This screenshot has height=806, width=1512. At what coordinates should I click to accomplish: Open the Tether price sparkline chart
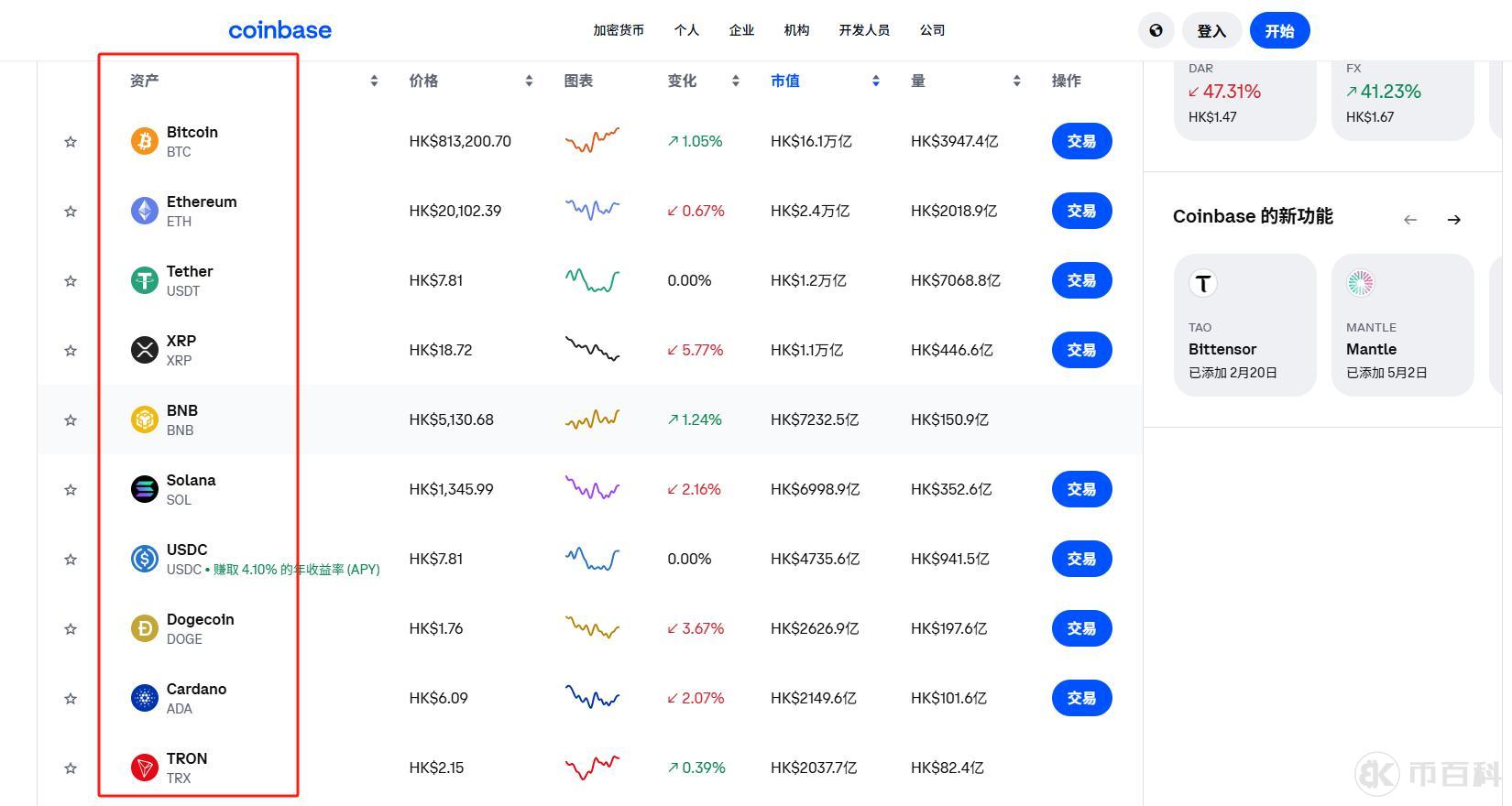pyautogui.click(x=592, y=279)
